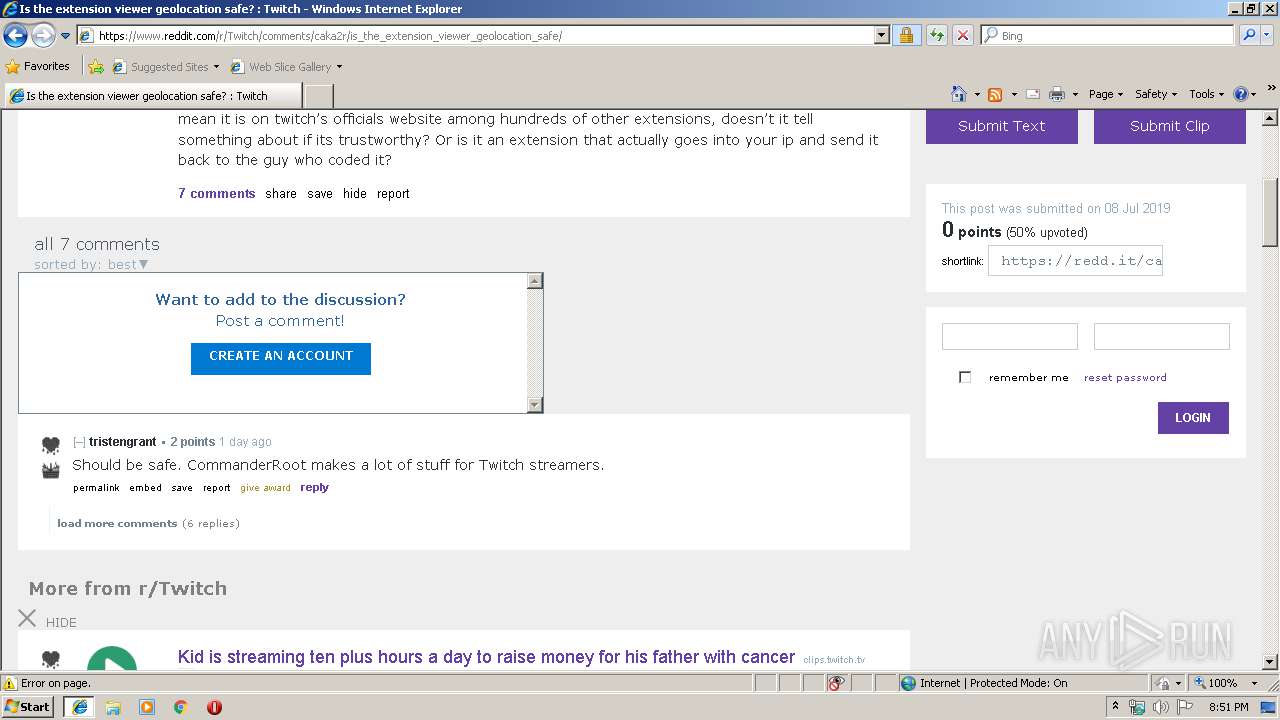
Task: Upvote the Kid is streaming post
Action: click(x=51, y=659)
